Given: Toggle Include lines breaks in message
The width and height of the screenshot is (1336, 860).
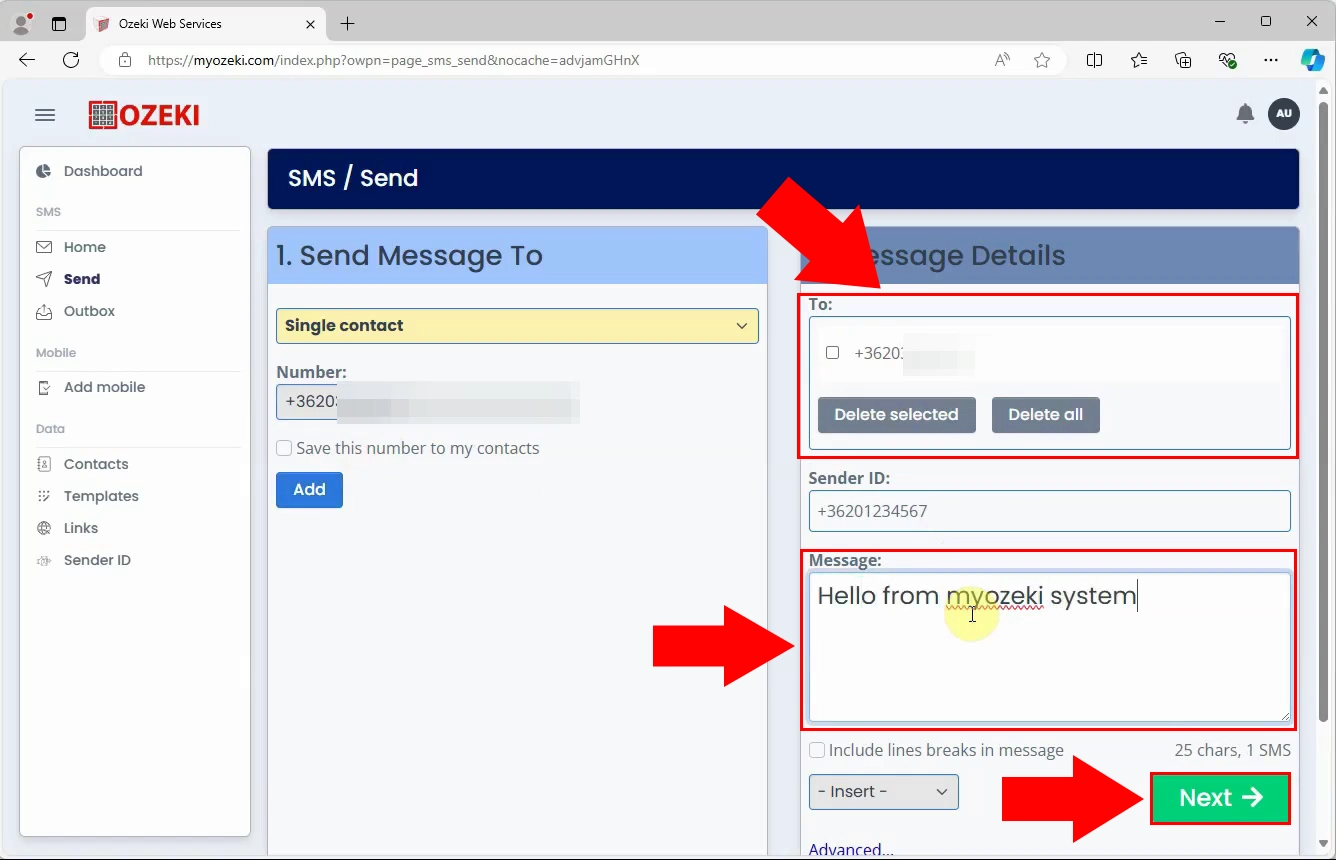Looking at the screenshot, I should click(x=817, y=750).
